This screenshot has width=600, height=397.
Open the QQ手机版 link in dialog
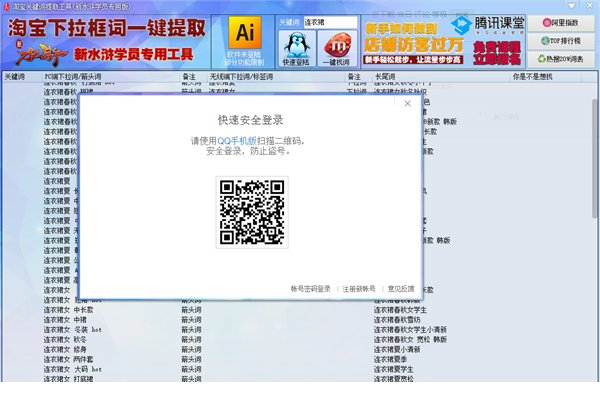(x=237, y=141)
